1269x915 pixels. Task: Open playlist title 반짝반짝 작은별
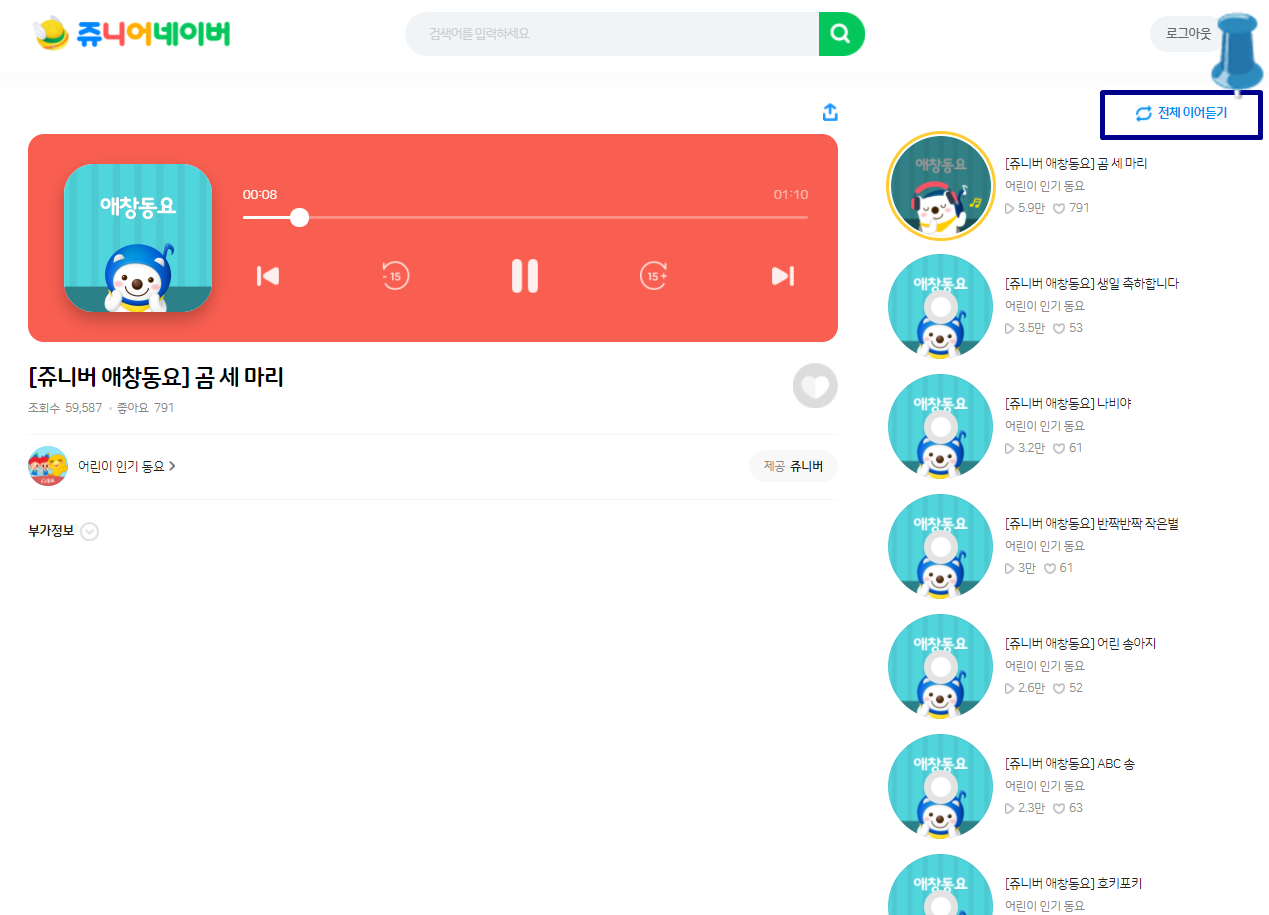point(1092,524)
